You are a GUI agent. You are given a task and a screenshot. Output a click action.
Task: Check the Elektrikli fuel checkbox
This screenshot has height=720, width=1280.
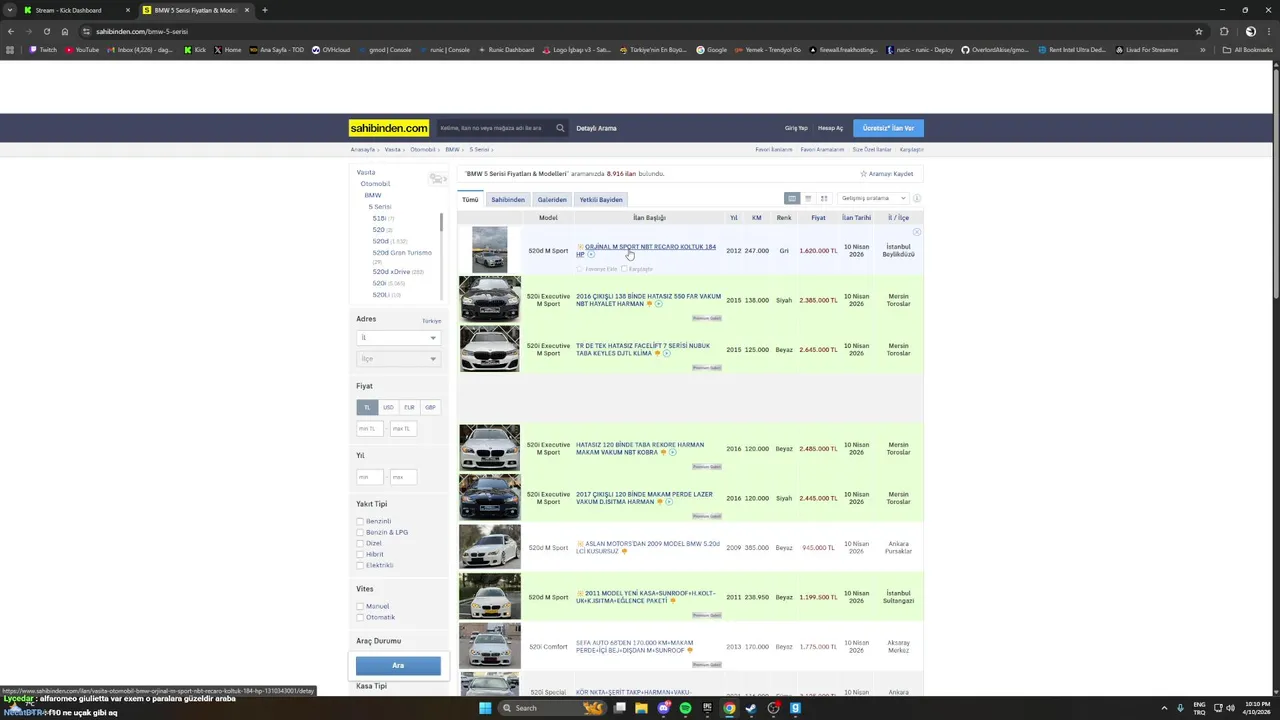coord(360,565)
